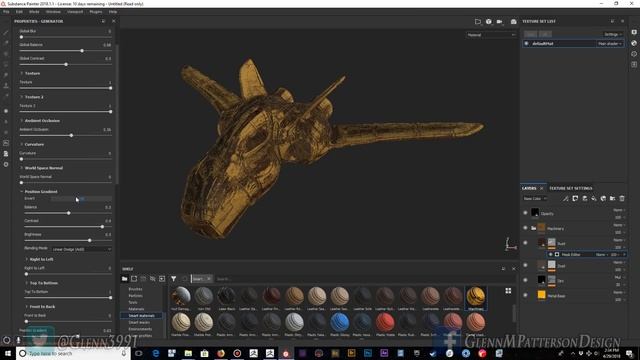
Task: Toggle visibility of the Mask Editor effect
Action: pos(550,254)
